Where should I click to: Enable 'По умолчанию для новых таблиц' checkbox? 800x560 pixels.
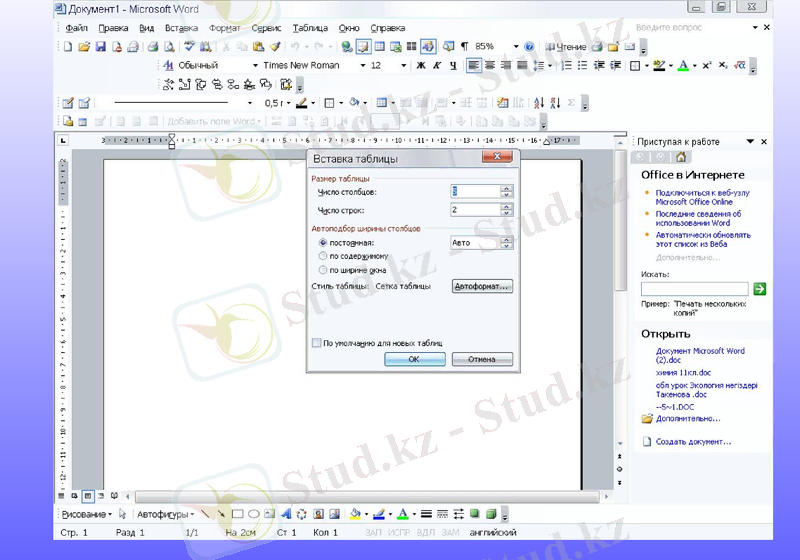(x=317, y=342)
